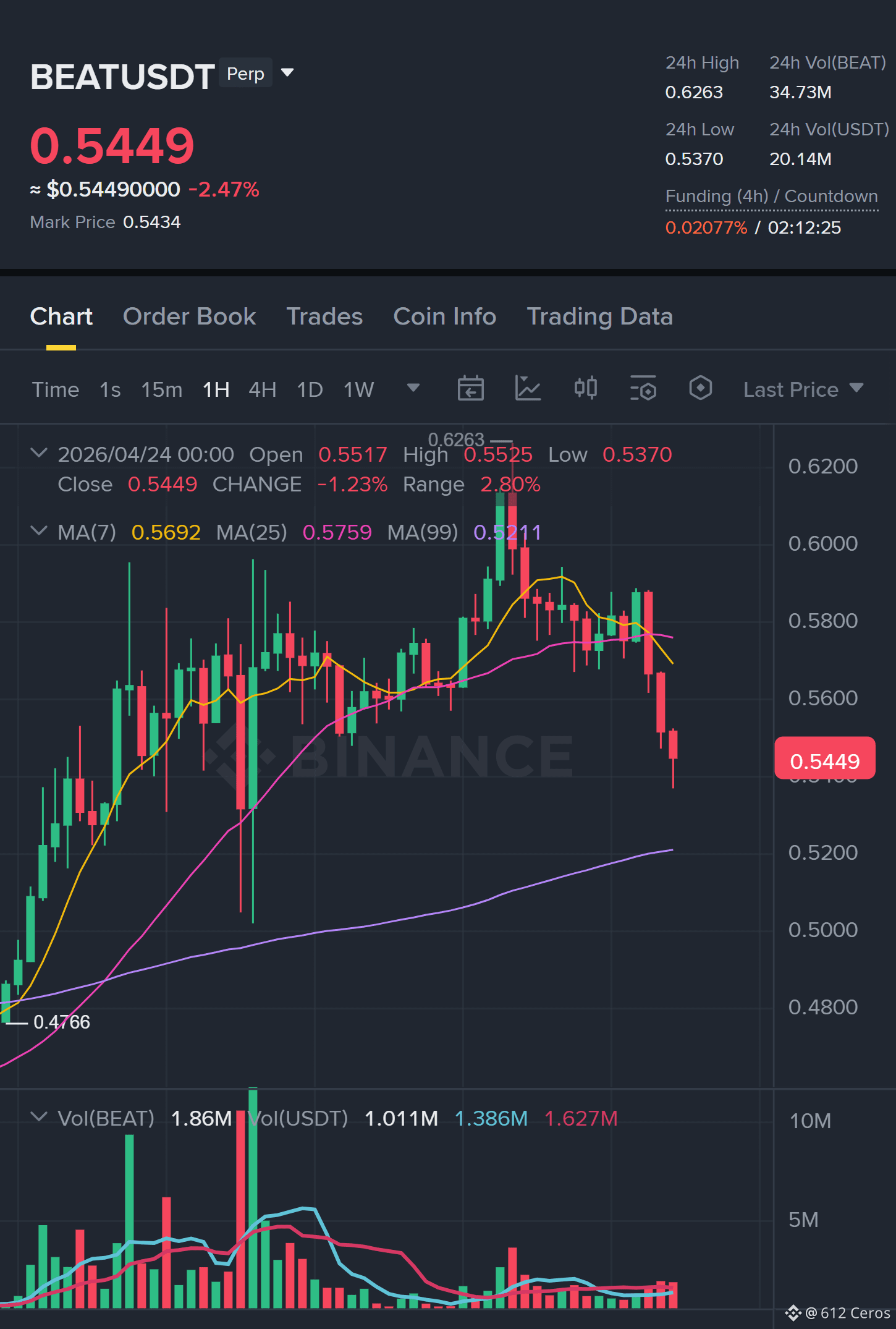The height and width of the screenshot is (1329, 896).
Task: Open the calendar date jump icon
Action: pyautogui.click(x=470, y=389)
